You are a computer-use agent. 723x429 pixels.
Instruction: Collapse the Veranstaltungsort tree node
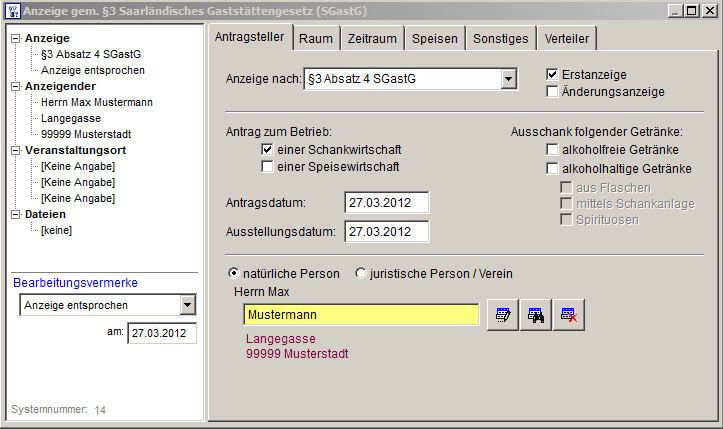[x=15, y=150]
